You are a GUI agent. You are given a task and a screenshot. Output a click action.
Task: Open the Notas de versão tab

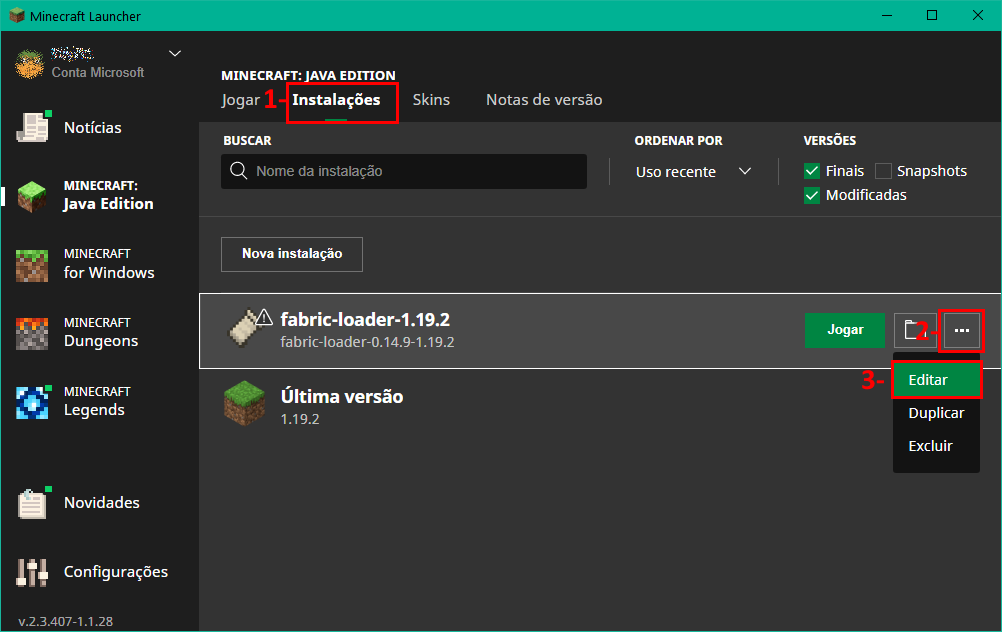(544, 100)
